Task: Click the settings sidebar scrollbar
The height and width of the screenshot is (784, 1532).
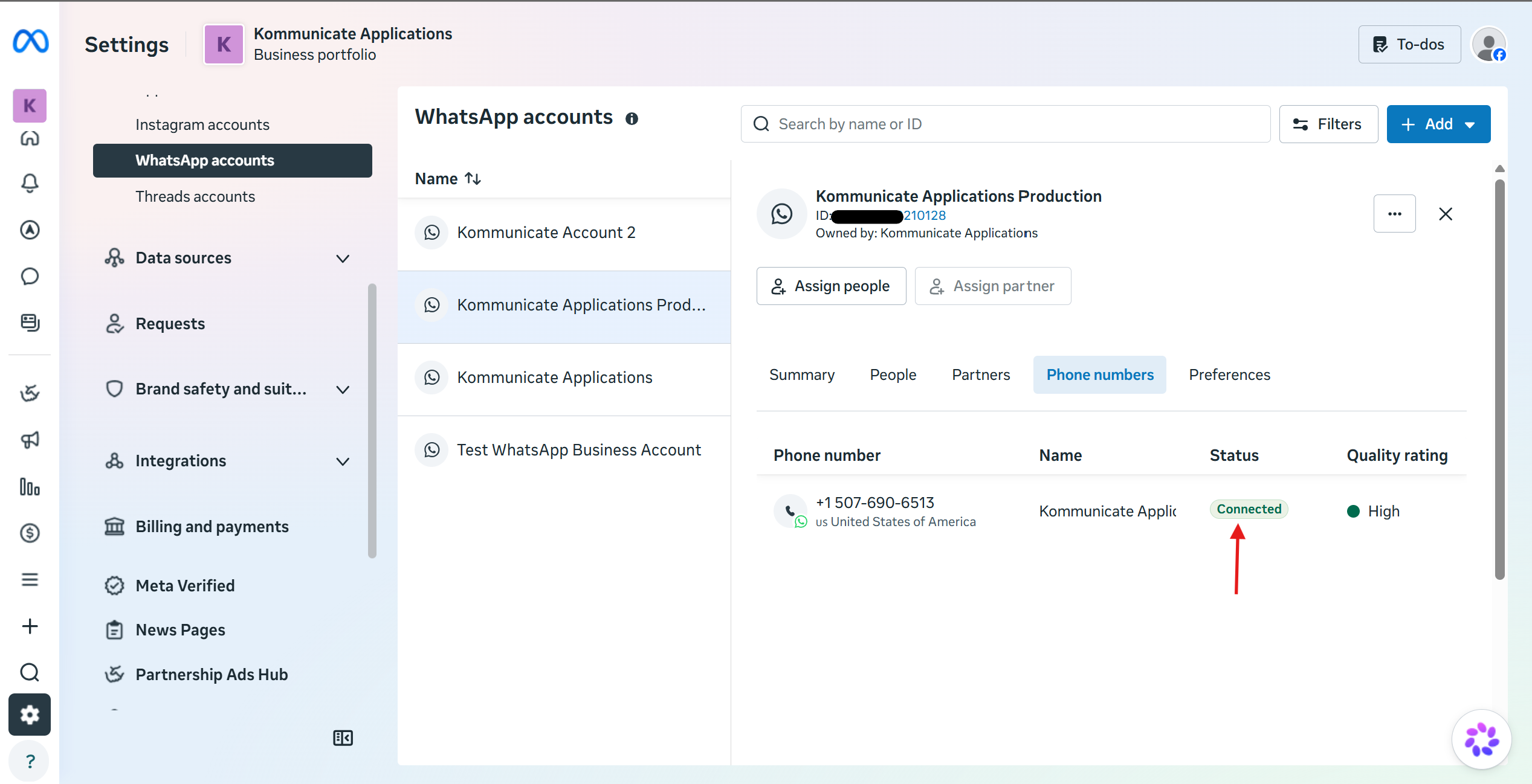Action: tap(372, 421)
